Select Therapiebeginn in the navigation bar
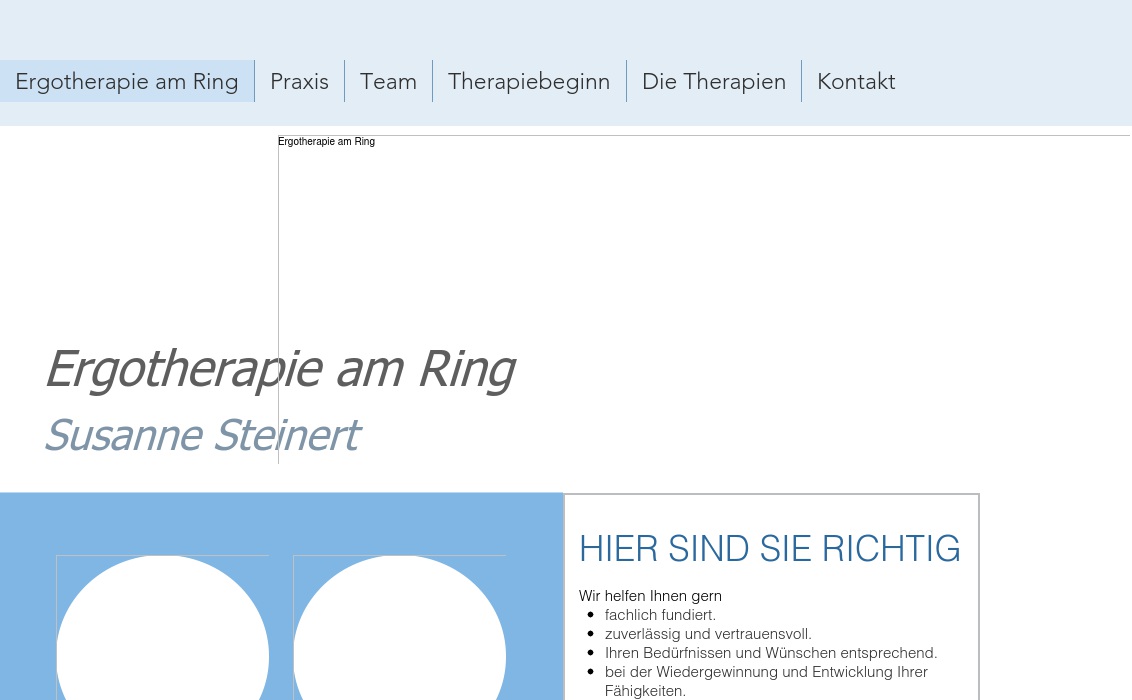The height and width of the screenshot is (700, 1132). (529, 81)
